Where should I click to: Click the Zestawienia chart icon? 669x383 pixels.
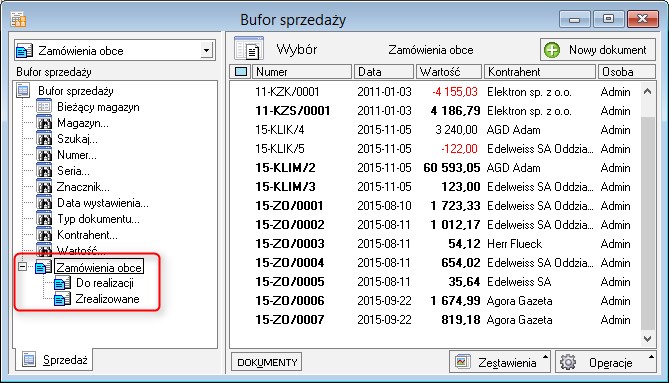tap(463, 362)
